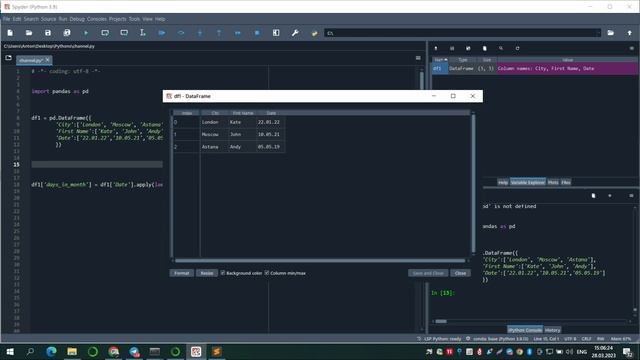
Task: Stop debugging with the blue square icon
Action: pos(257,33)
